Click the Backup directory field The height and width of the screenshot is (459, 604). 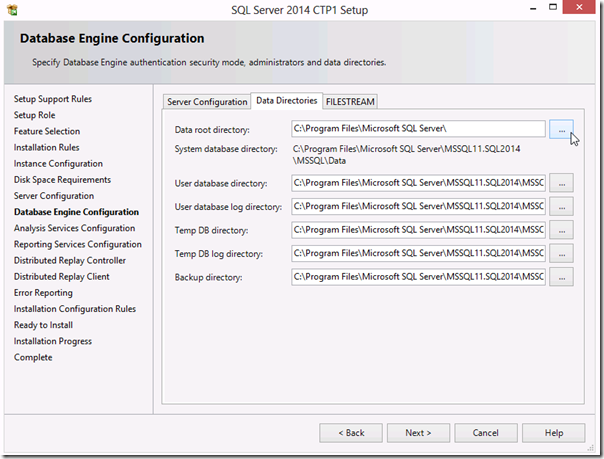(418, 277)
